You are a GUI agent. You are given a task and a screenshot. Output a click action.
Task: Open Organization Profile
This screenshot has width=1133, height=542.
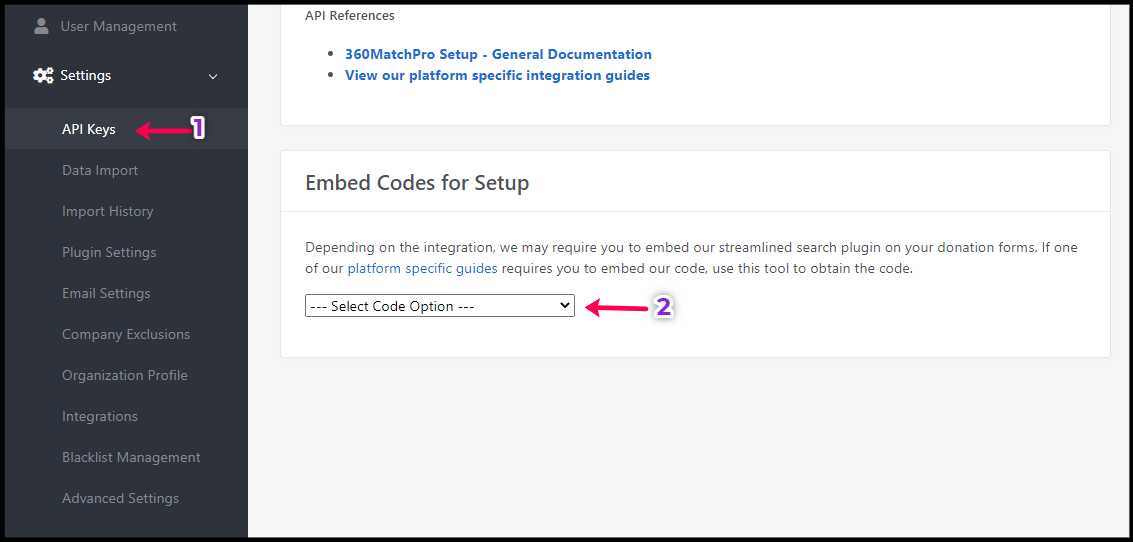click(125, 375)
